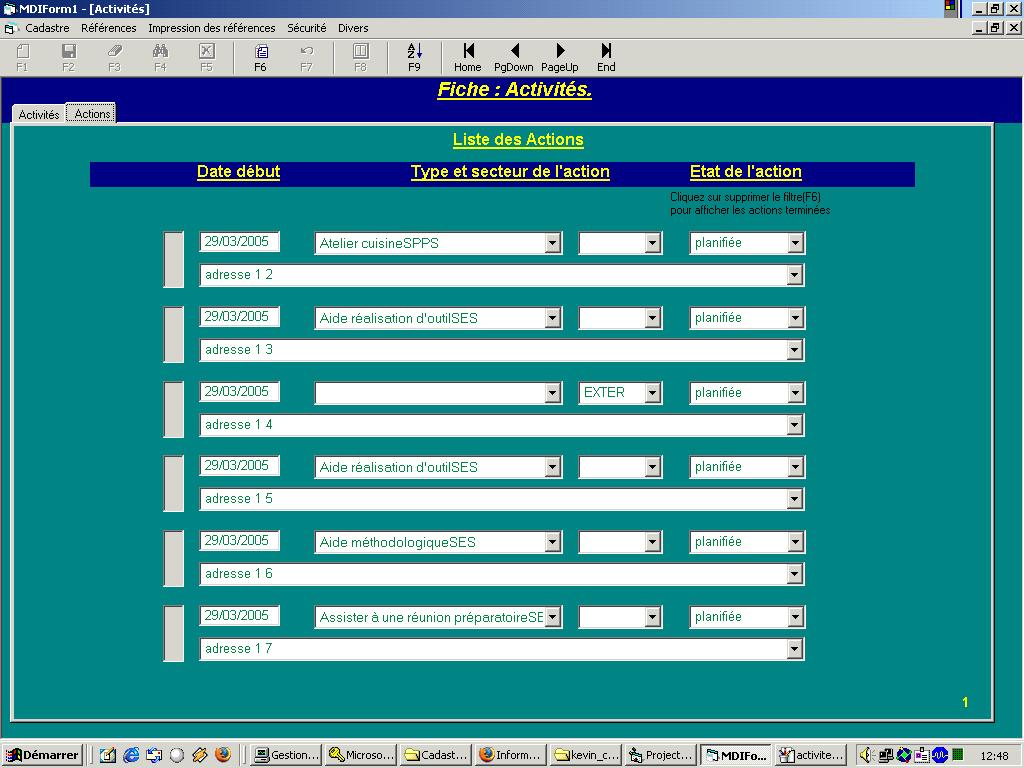This screenshot has height=768, width=1024.
Task: Click the F6 remove filter toolbar icon
Action: [x=260, y=52]
